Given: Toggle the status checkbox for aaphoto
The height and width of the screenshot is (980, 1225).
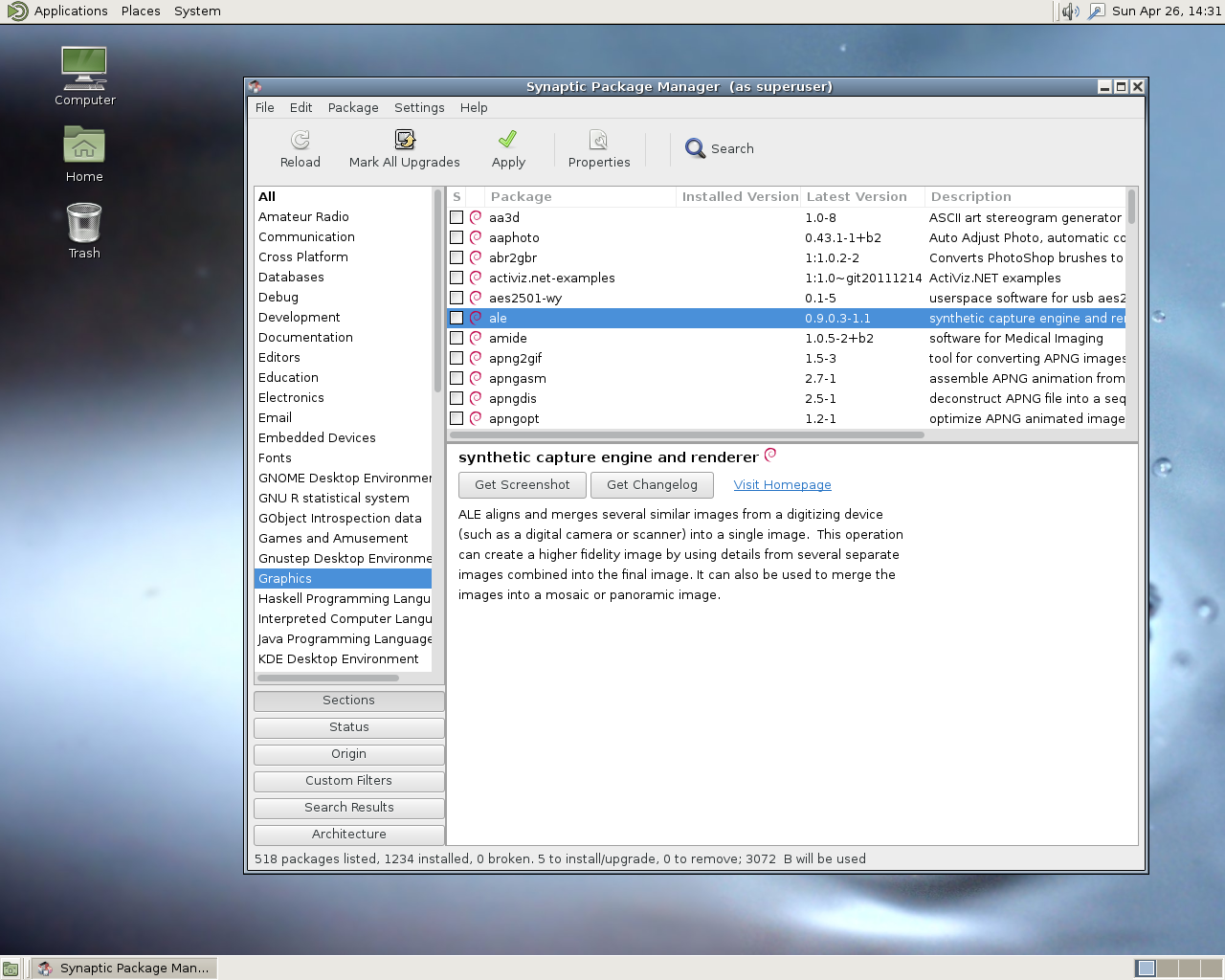Looking at the screenshot, I should pyautogui.click(x=457, y=237).
